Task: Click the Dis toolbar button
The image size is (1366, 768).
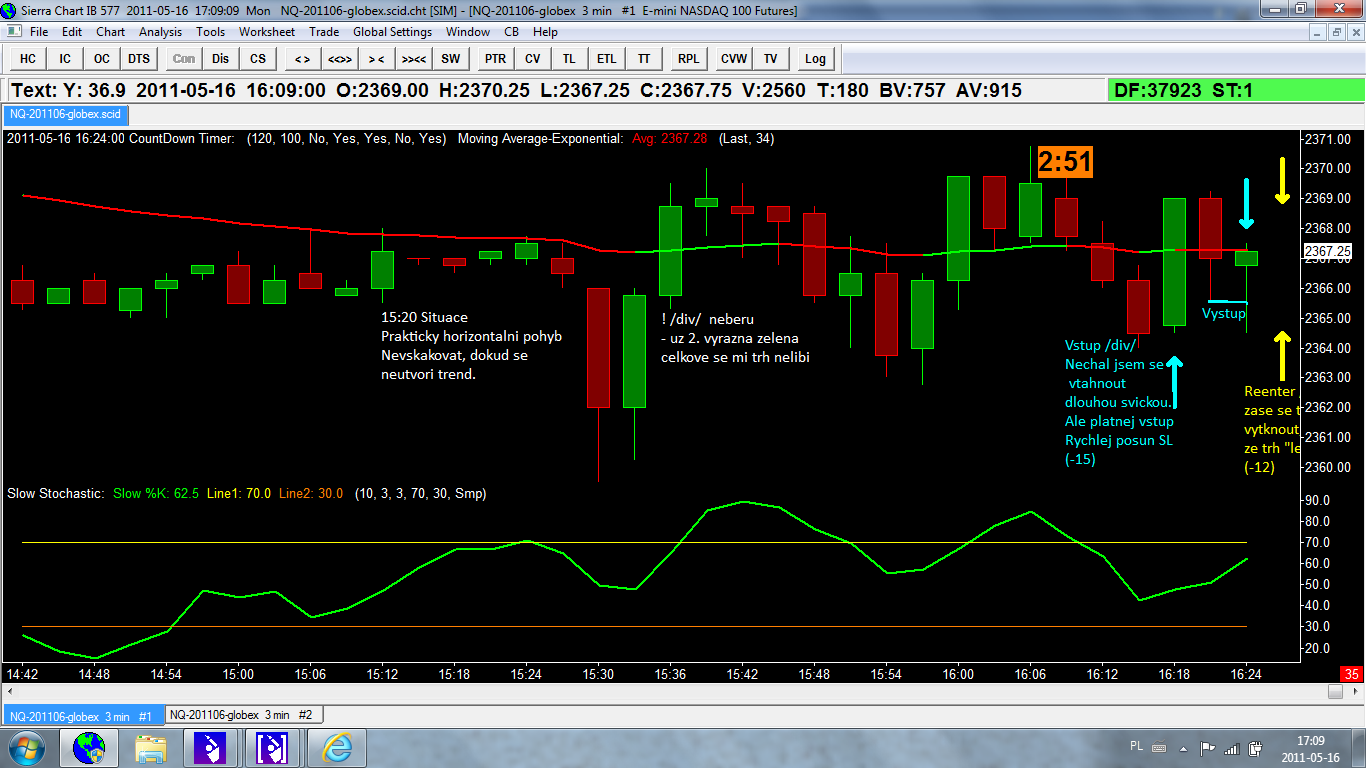Action: [x=220, y=58]
